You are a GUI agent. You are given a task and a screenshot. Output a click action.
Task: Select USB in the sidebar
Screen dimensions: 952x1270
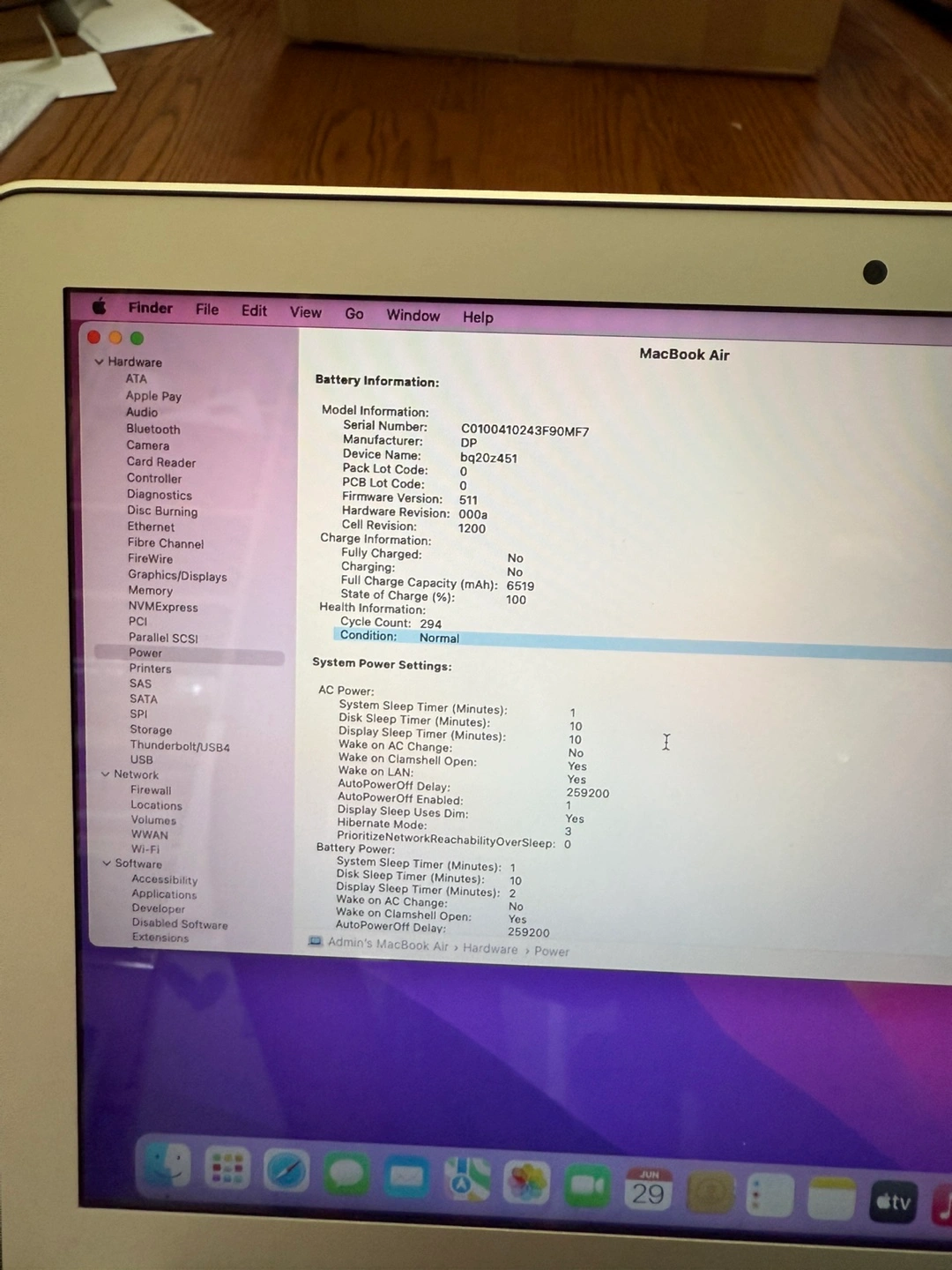point(141,759)
